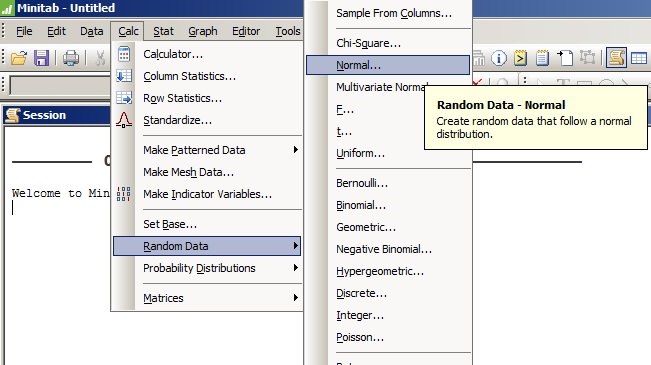Choose Uniform... random data option
The width and height of the screenshot is (651, 365).
[360, 153]
